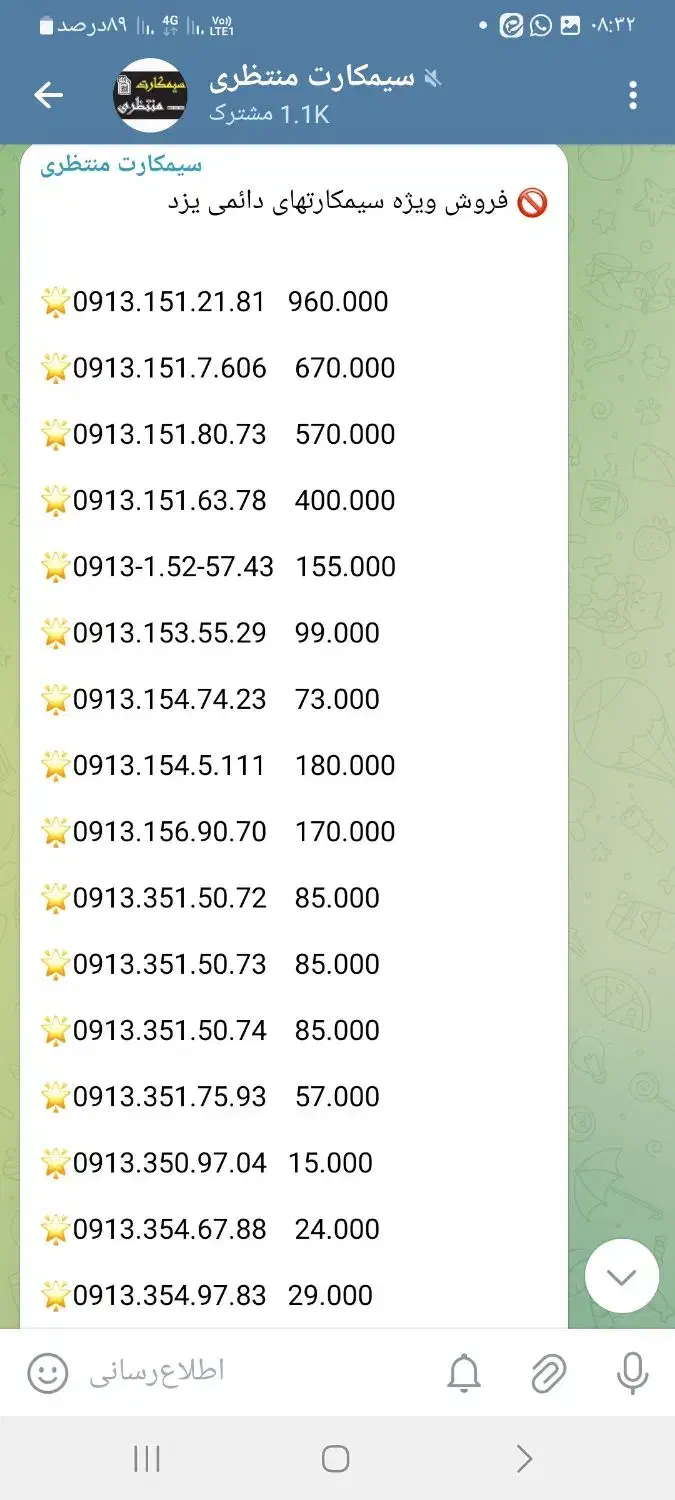Open the three-dot options menu
This screenshot has height=1500, width=675.
632,95
